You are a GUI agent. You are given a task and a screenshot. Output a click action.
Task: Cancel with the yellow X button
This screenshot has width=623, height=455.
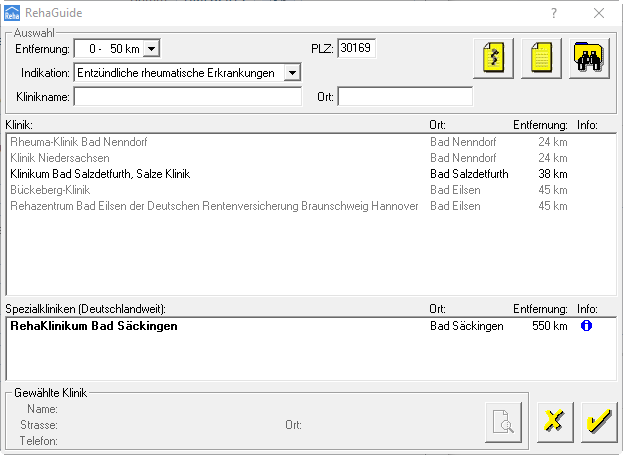tap(555, 422)
